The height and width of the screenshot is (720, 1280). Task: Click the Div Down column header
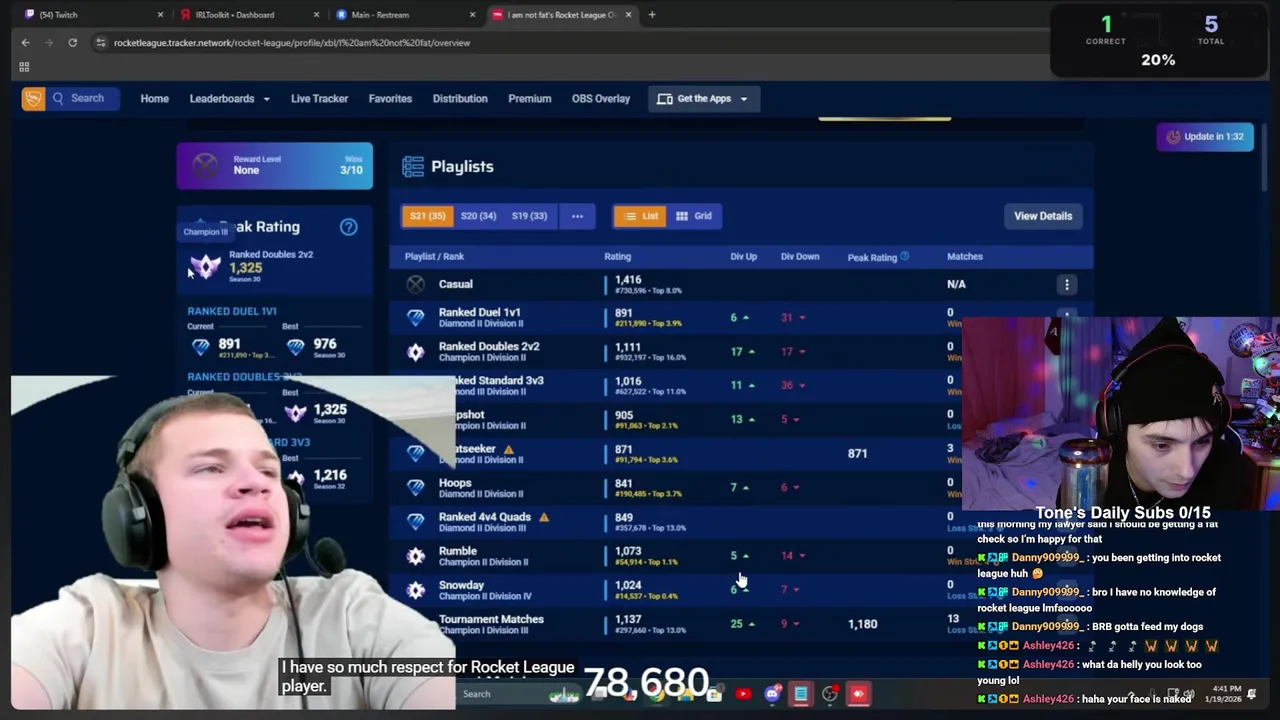click(x=800, y=256)
